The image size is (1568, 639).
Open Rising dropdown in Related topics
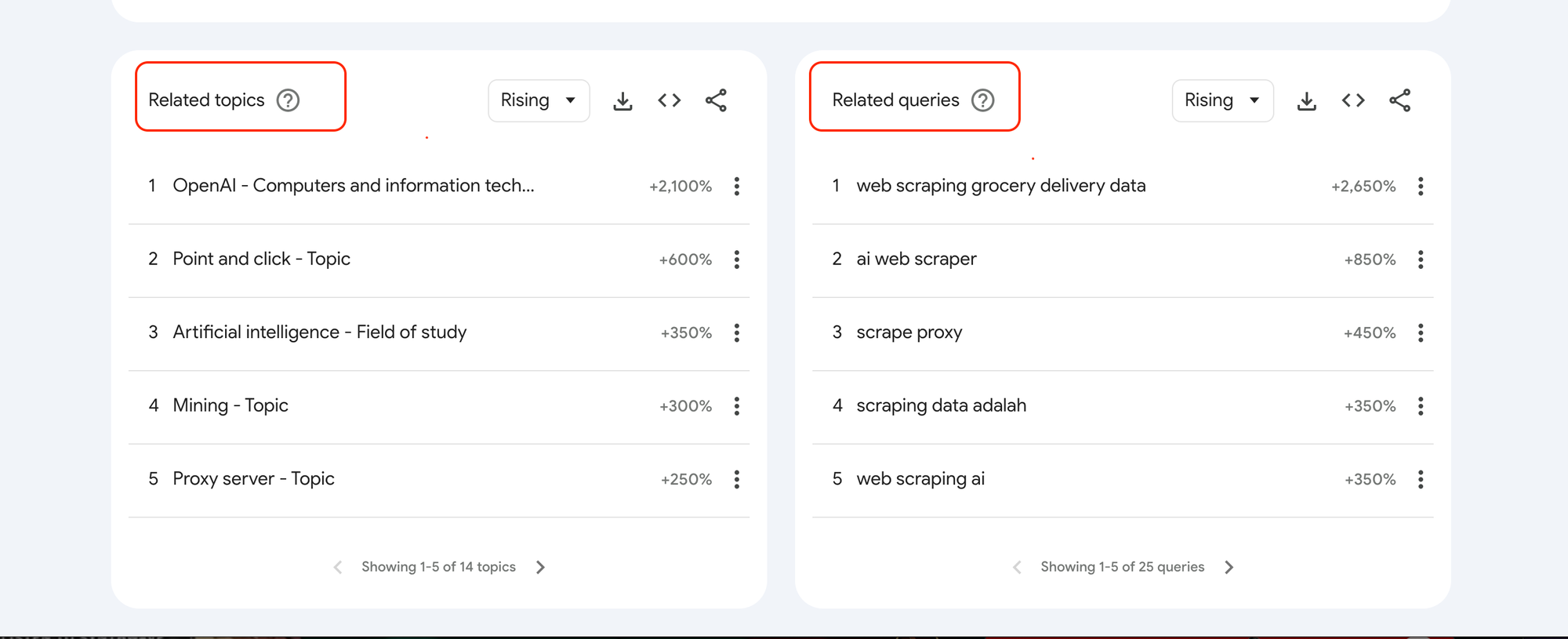pos(539,100)
